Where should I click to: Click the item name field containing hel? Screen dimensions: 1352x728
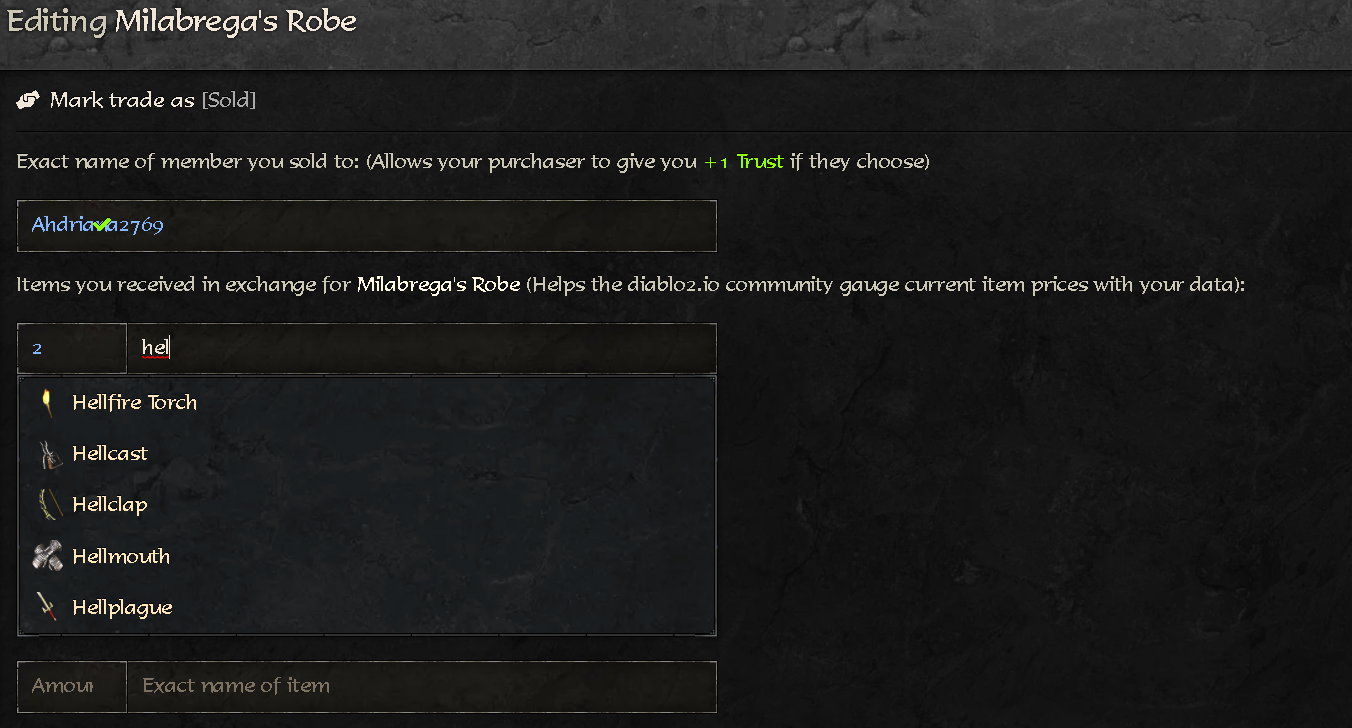422,348
